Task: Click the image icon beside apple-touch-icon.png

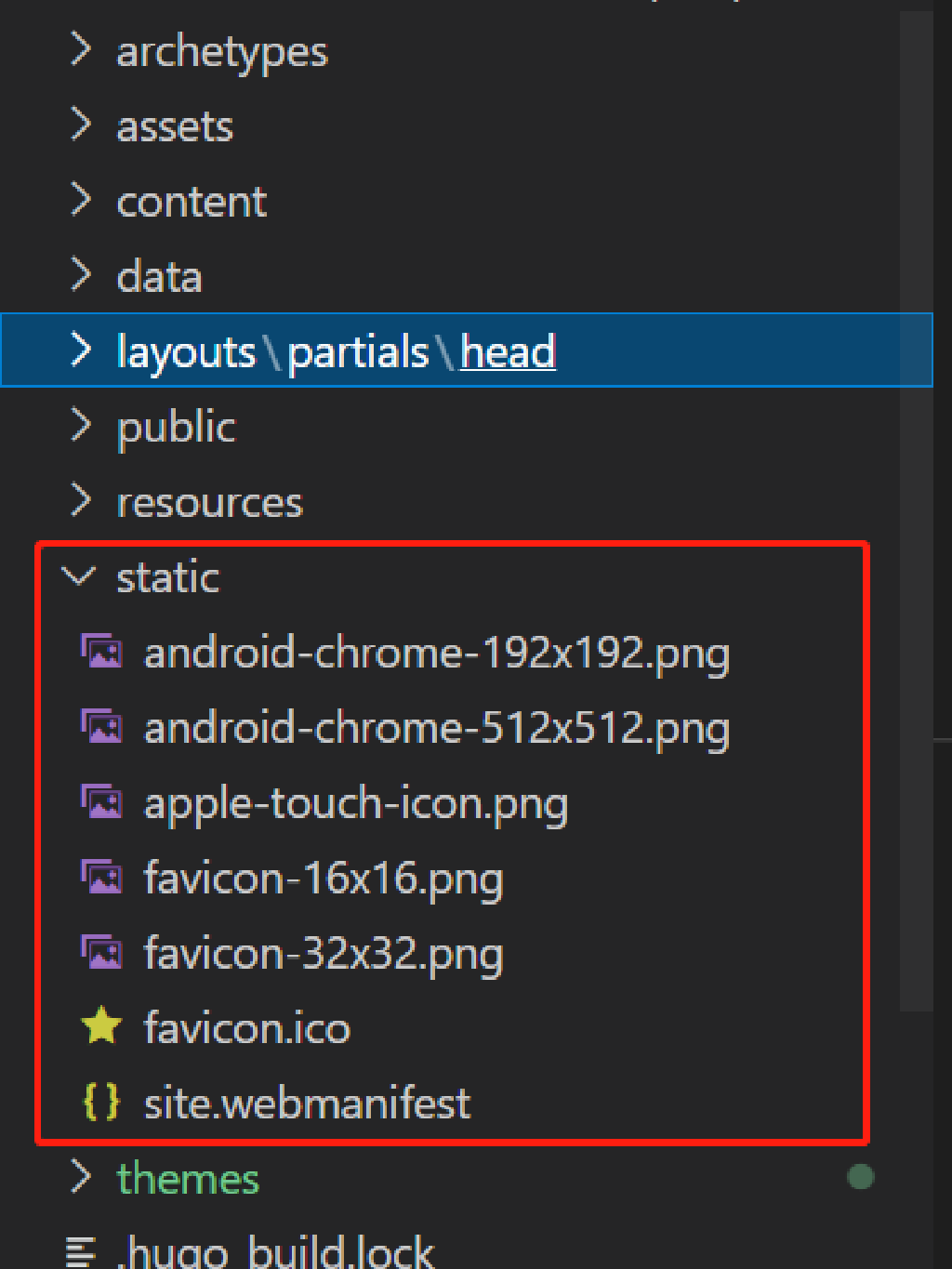Action: coord(101,802)
